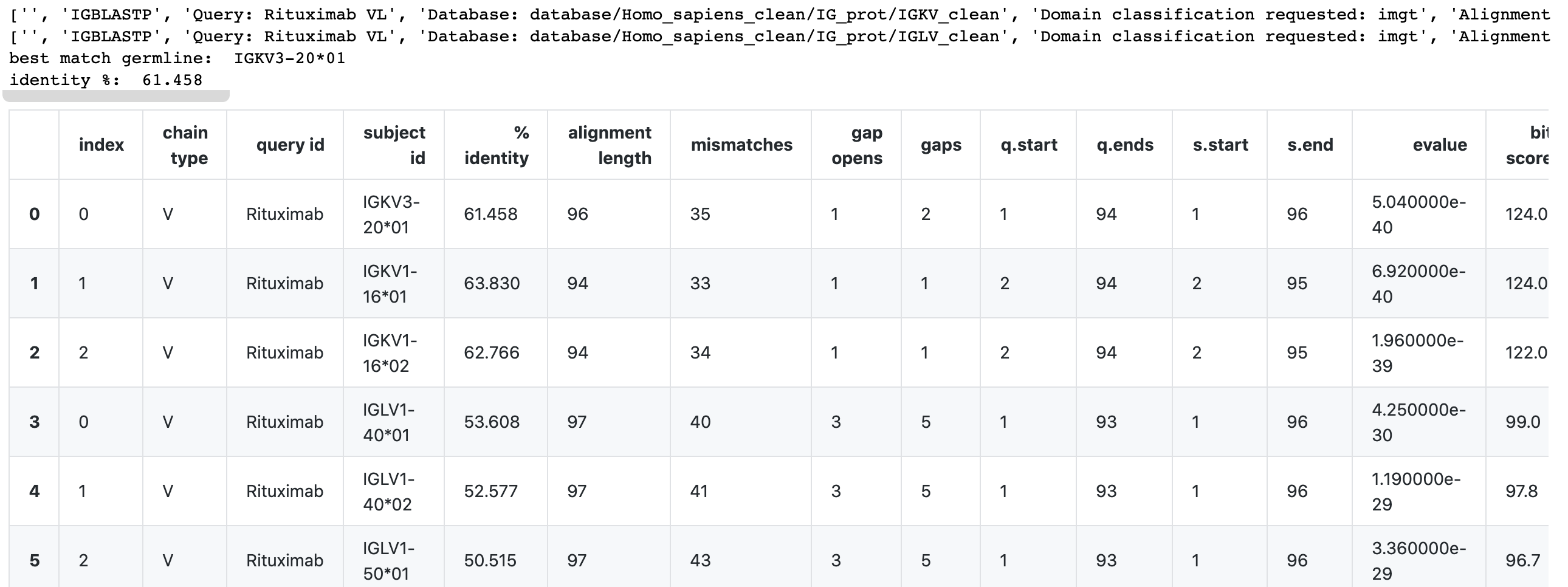Viewport: 1568px width, 587px height.
Task: Click the 's.start' column header
Action: click(1220, 145)
